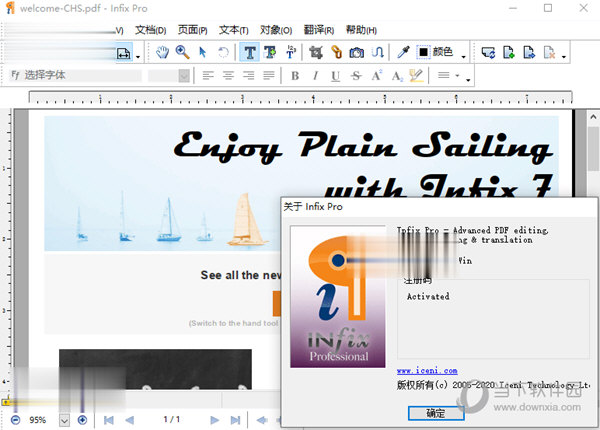Click the black color swatch
The height and width of the screenshot is (430, 600).
(423, 52)
